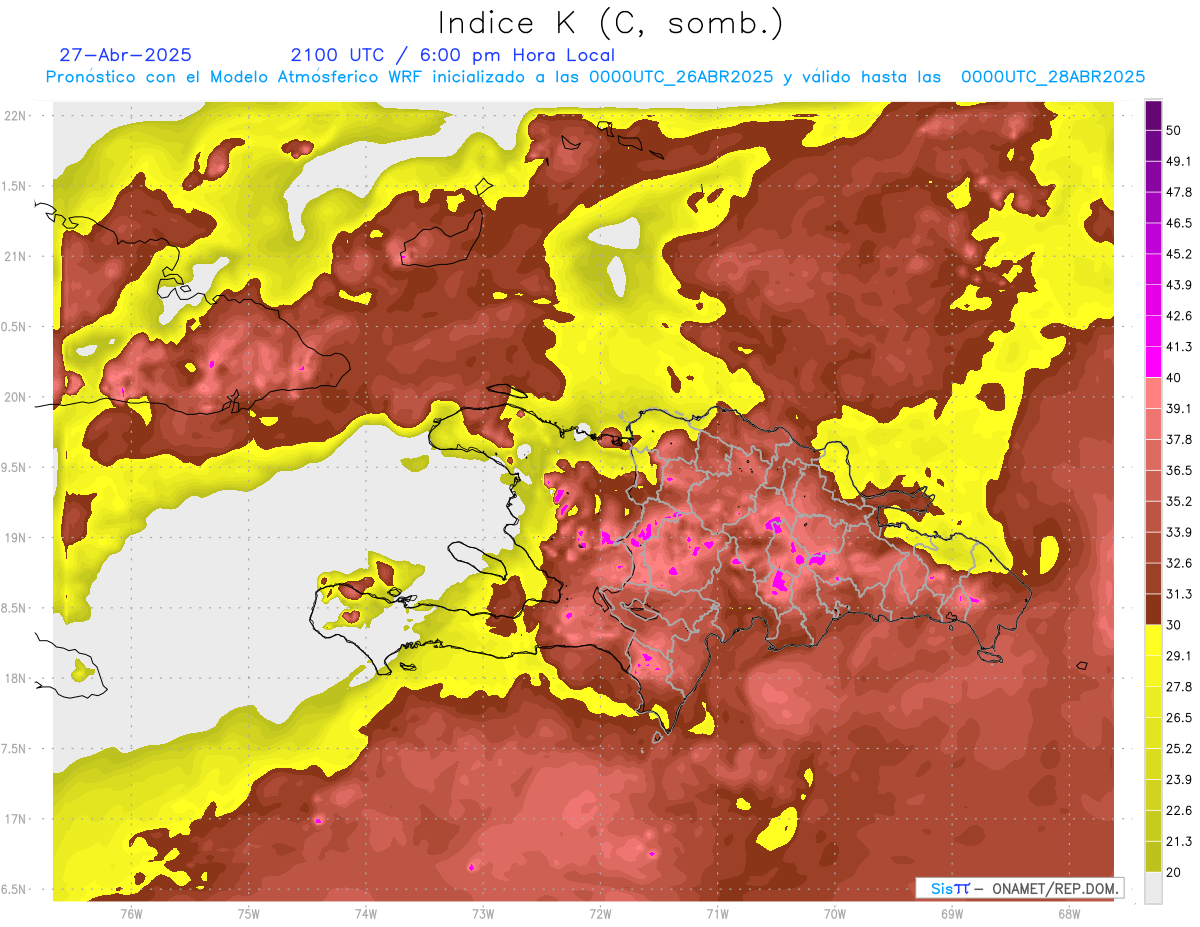Click the "27.8" colorbar label
Viewport: 1200px width, 927px height.
(1179, 687)
